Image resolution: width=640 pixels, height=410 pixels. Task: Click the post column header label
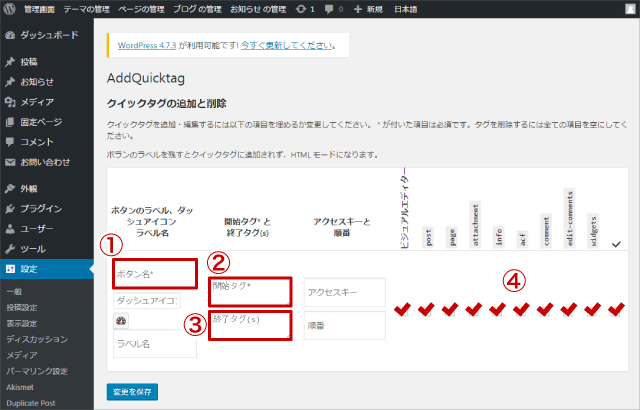pos(428,237)
